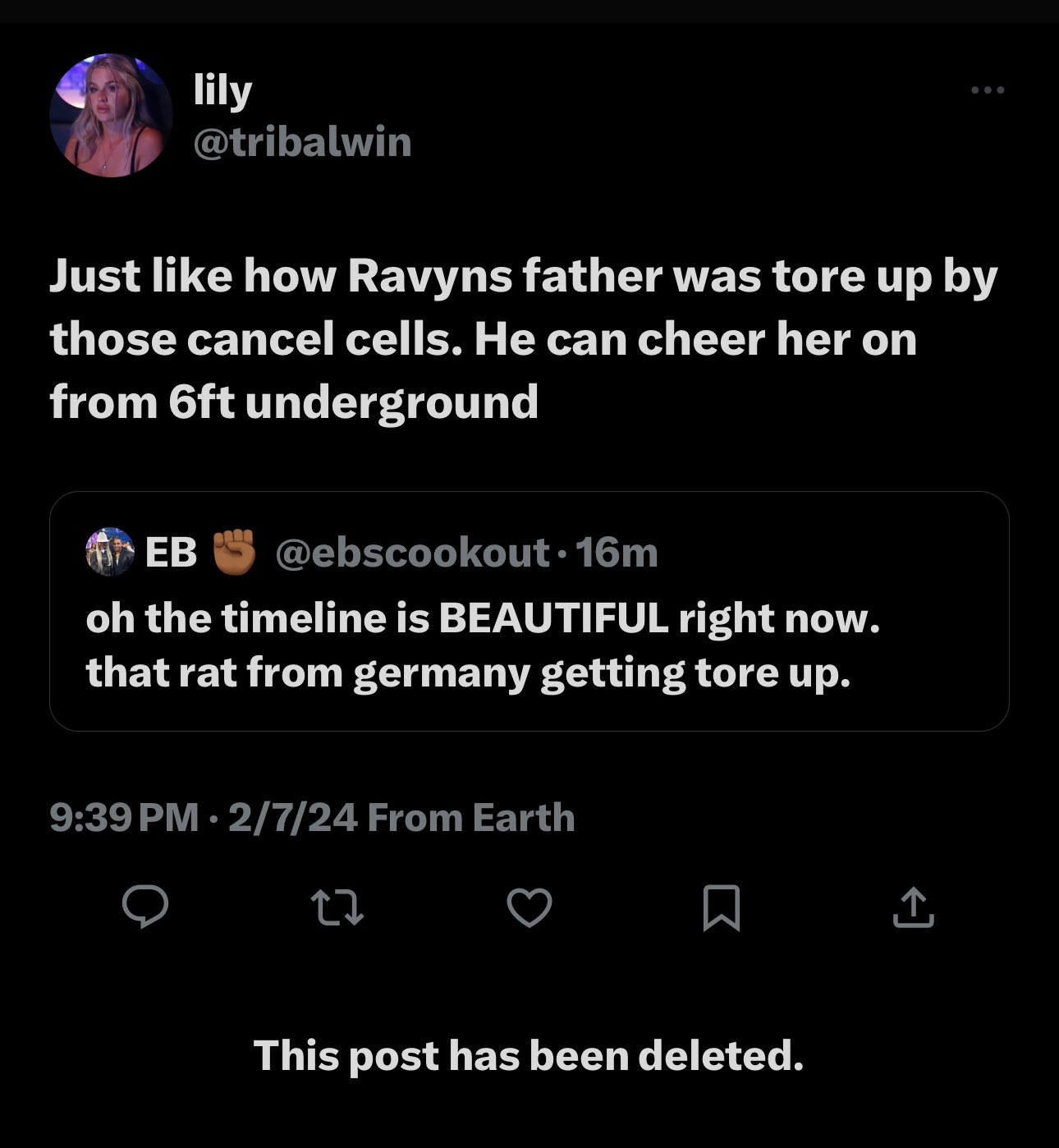View lily's profile picture
The width and height of the screenshot is (1059, 1148).
111,115
